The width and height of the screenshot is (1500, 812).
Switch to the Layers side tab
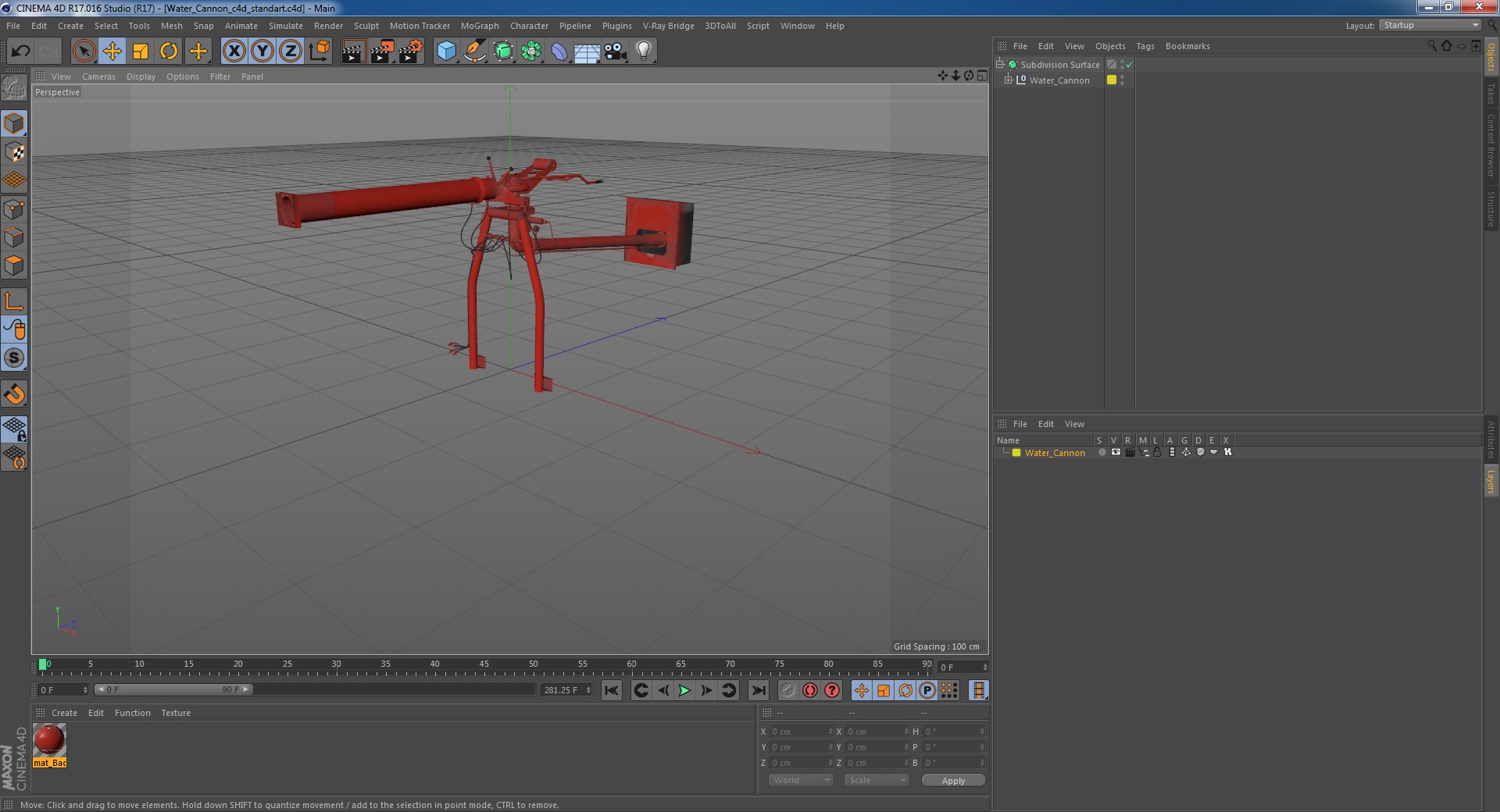[1491, 482]
